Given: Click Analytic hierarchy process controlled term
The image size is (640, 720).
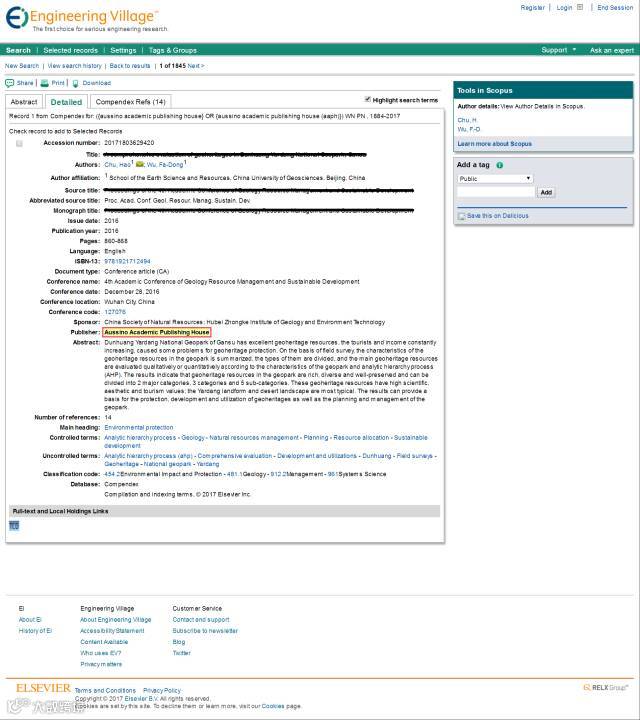Looking at the screenshot, I should (x=140, y=438).
